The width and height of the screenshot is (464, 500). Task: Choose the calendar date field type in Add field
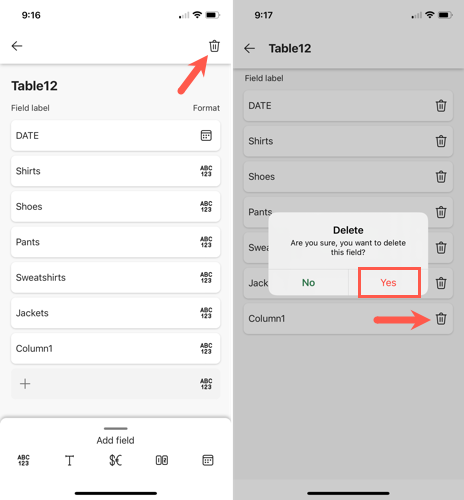pos(208,460)
